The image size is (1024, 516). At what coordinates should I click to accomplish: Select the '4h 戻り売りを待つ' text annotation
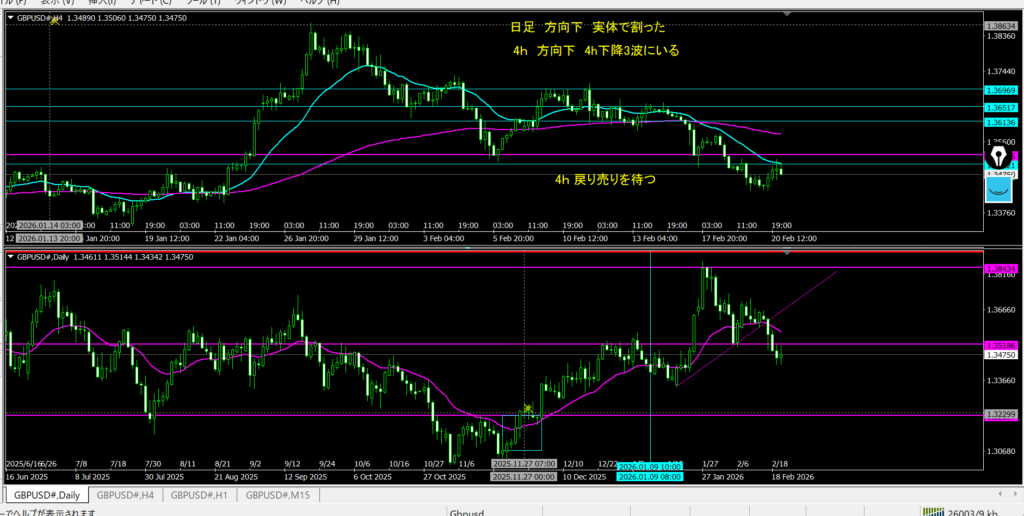(605, 179)
